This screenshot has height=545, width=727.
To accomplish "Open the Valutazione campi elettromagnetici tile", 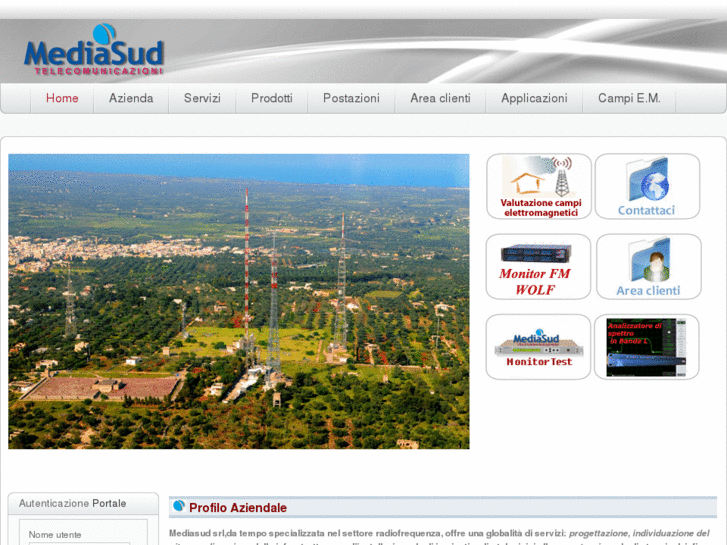I will pyautogui.click(x=539, y=186).
